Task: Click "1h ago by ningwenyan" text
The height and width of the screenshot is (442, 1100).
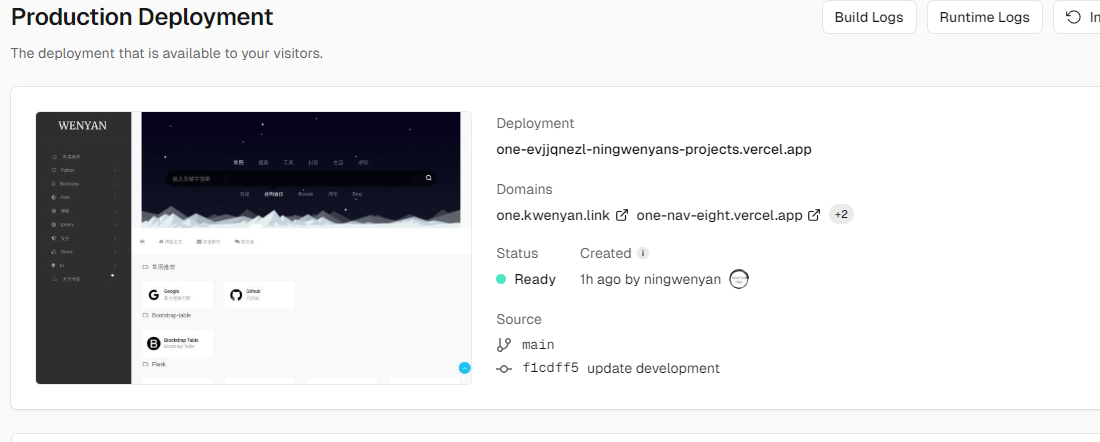Action: tap(650, 279)
